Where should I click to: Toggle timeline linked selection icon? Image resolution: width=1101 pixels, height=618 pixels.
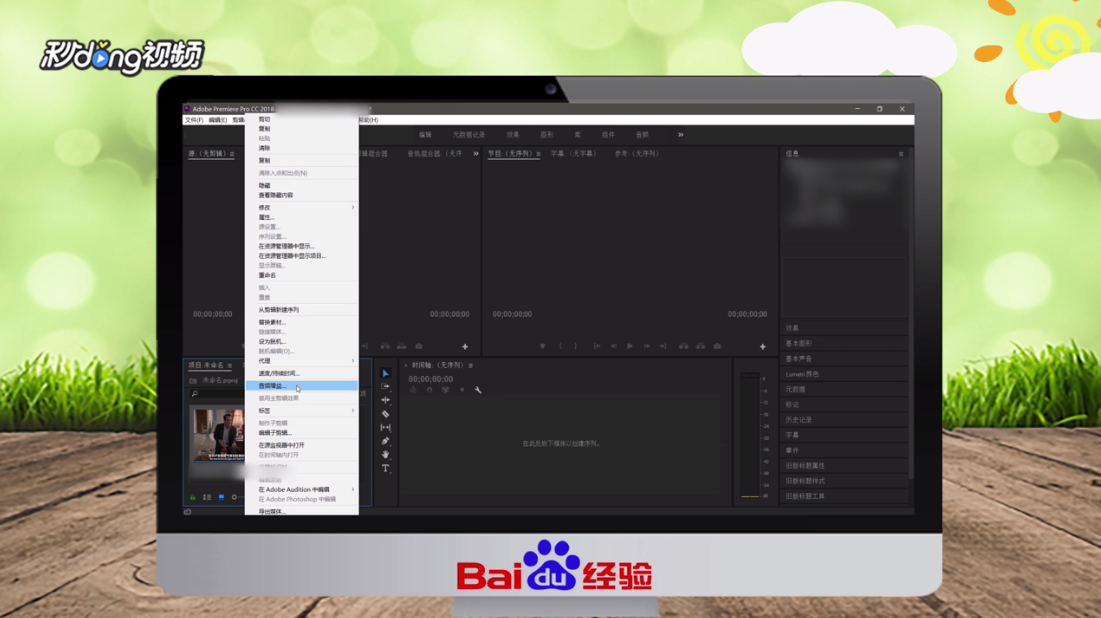tap(445, 390)
